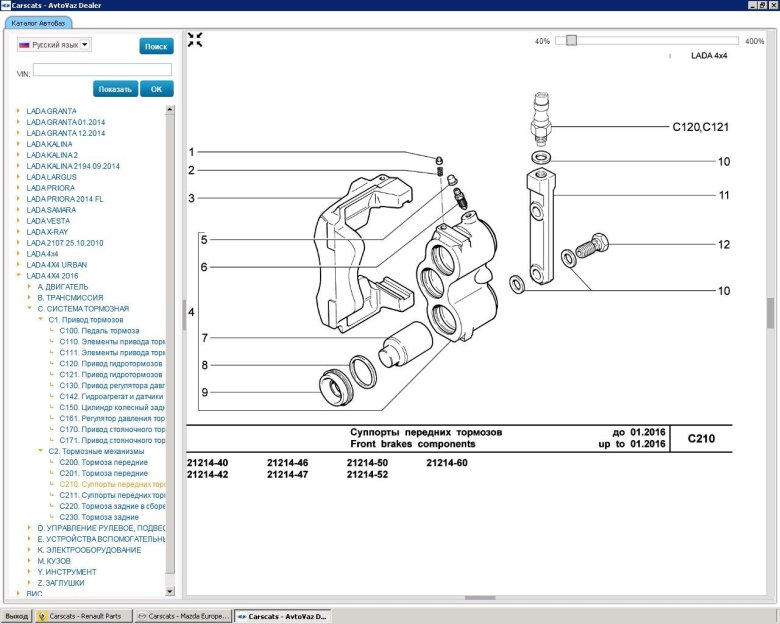The height and width of the screenshot is (624, 780).
Task: Click the zoom slider handle near 40%
Action: click(x=571, y=41)
